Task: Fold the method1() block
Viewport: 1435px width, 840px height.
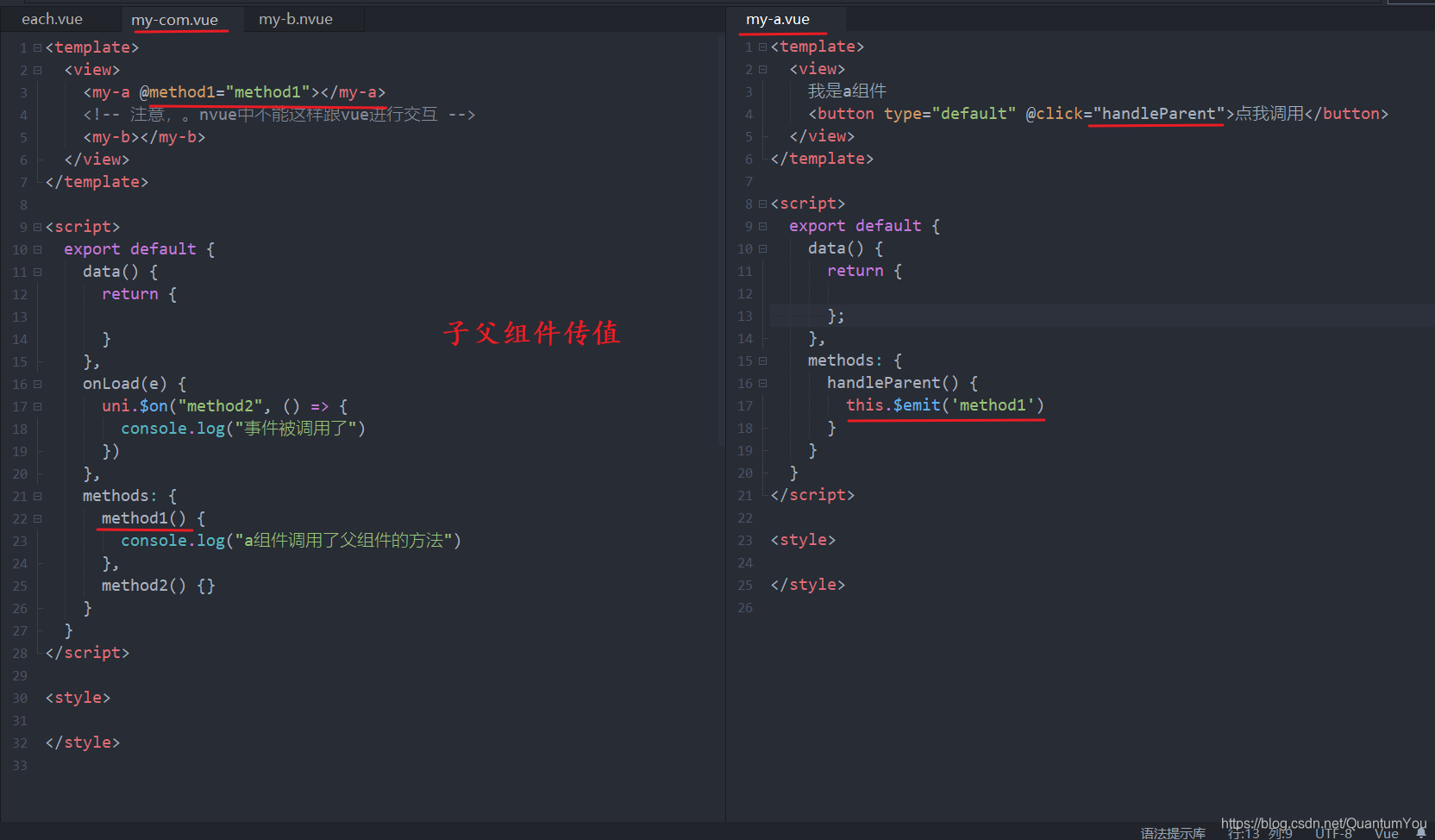Action: click(x=37, y=519)
